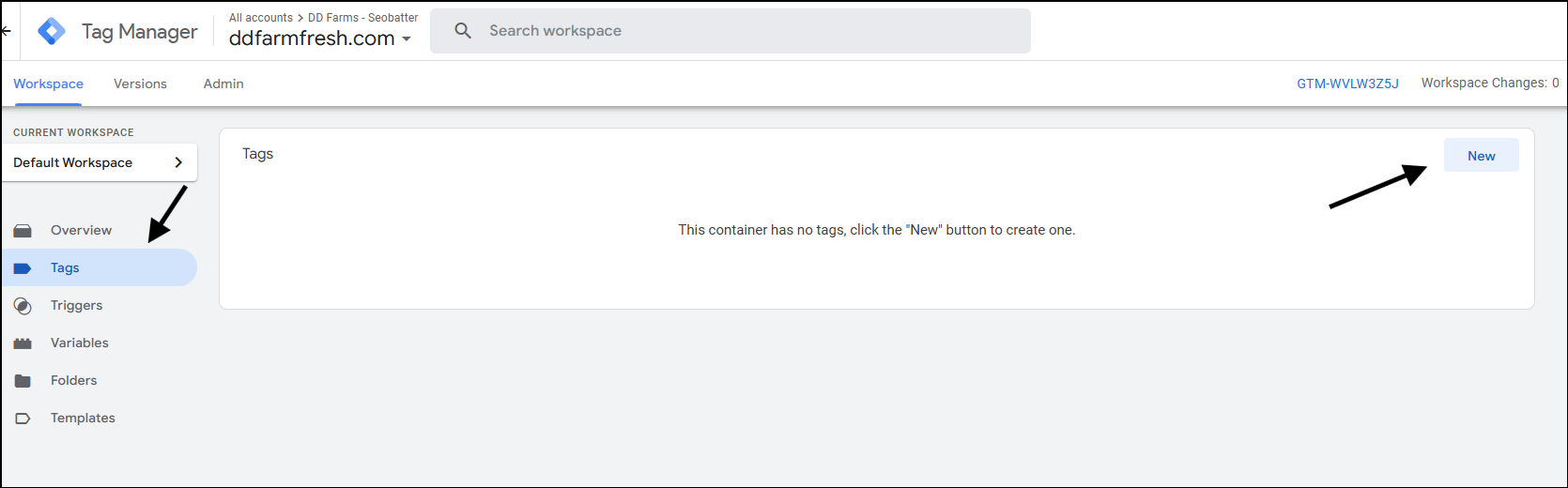1568x488 pixels.
Task: Click the GTM-WVLW3Z5J container ID link
Action: (1347, 84)
